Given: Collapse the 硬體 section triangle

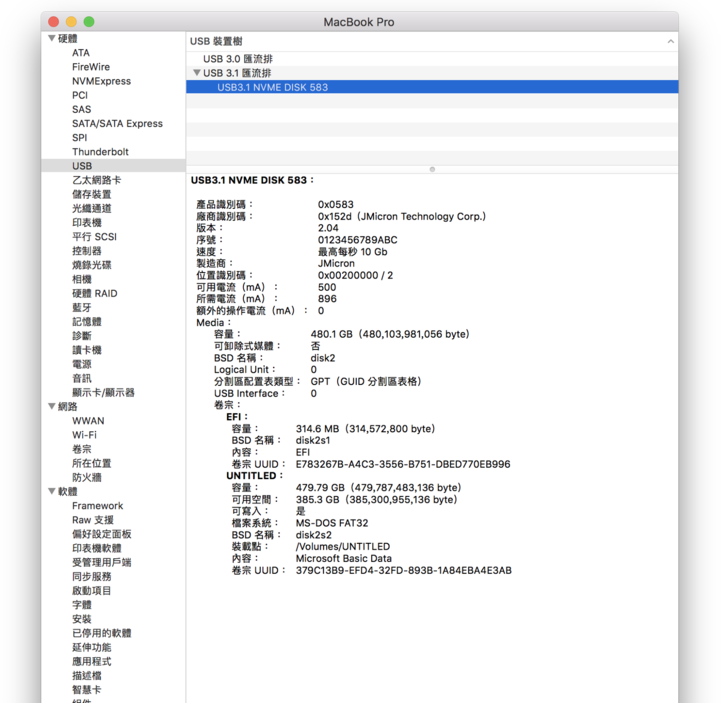Looking at the screenshot, I should pyautogui.click(x=51, y=38).
